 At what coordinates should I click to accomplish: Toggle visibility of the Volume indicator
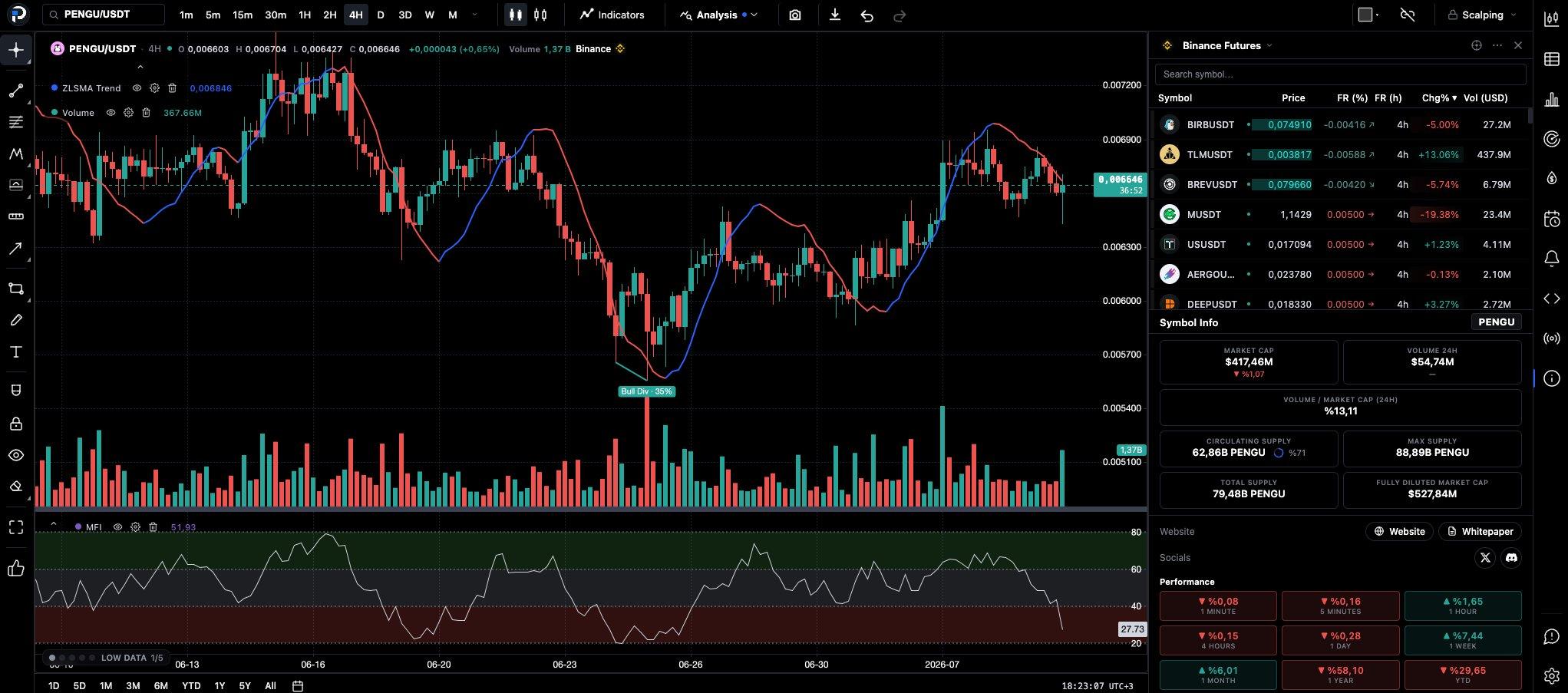tap(111, 113)
